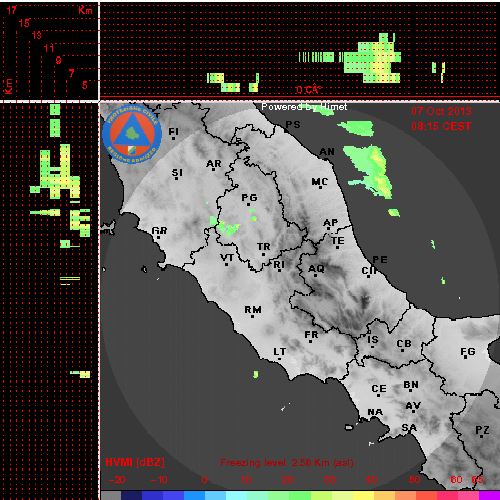Click the '7' km height axis label
The width and height of the screenshot is (500, 500).
(71, 73)
